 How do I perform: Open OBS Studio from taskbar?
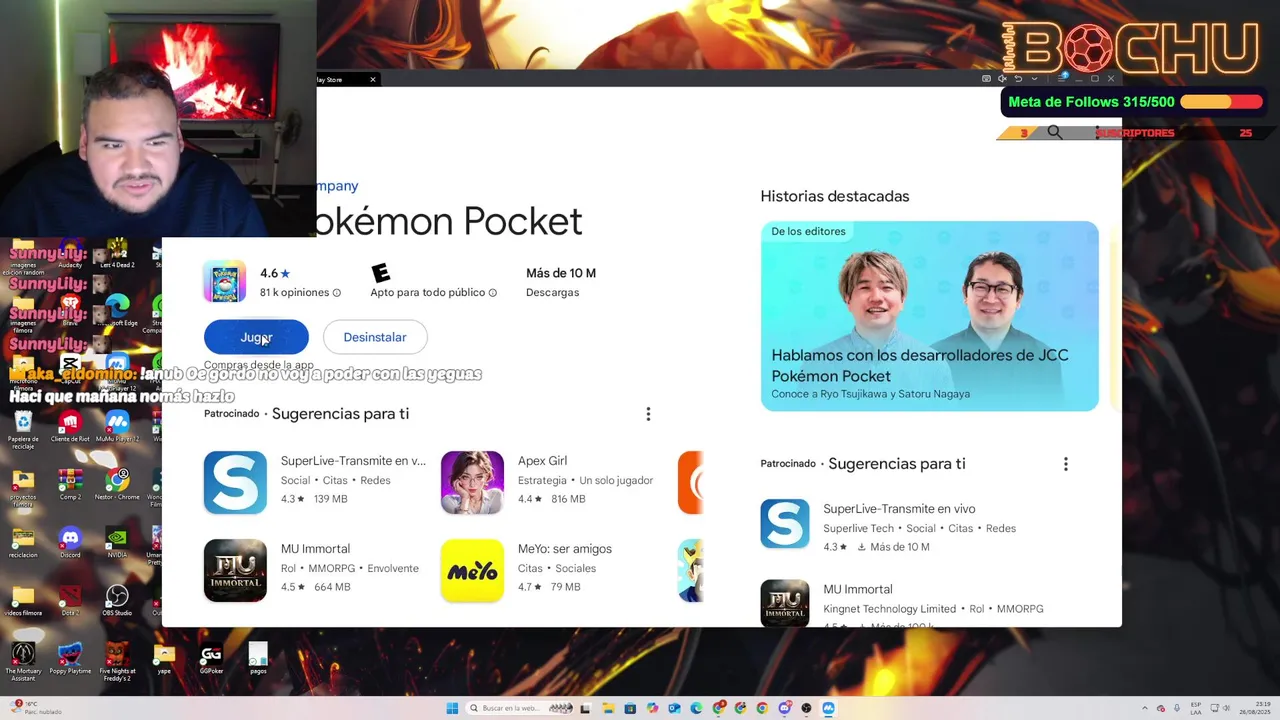806,708
